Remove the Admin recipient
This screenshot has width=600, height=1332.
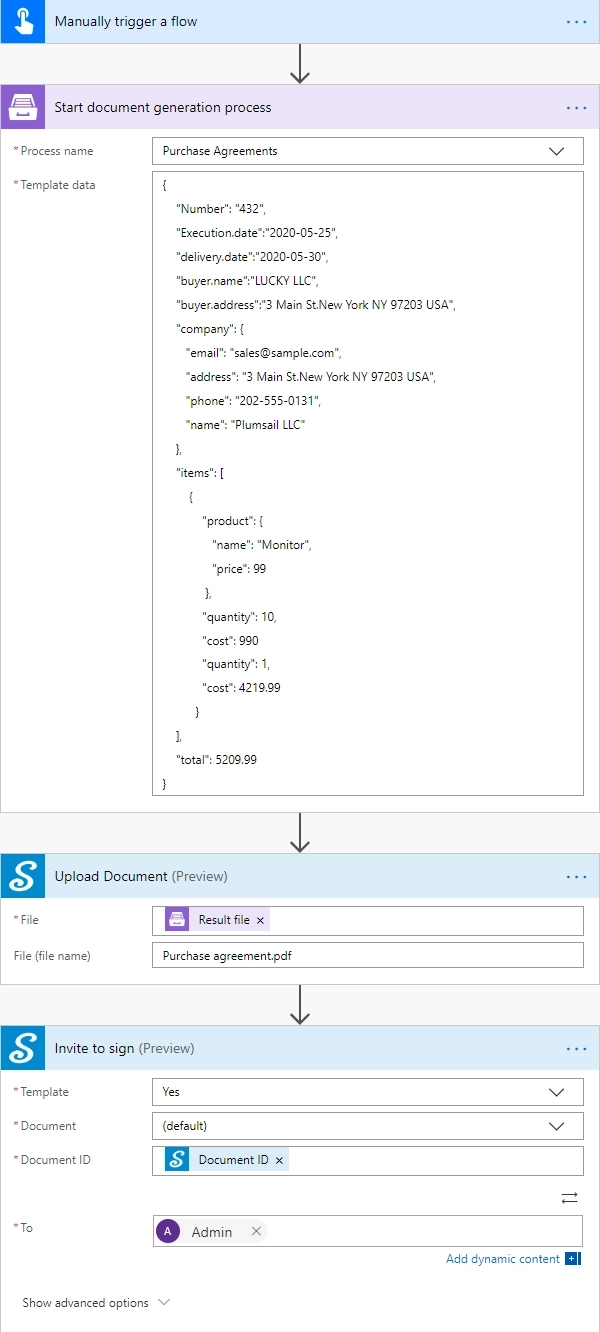coord(256,1232)
